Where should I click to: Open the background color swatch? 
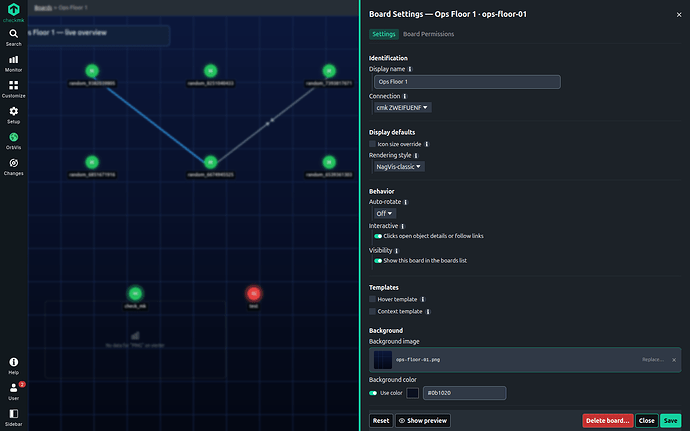click(x=412, y=393)
